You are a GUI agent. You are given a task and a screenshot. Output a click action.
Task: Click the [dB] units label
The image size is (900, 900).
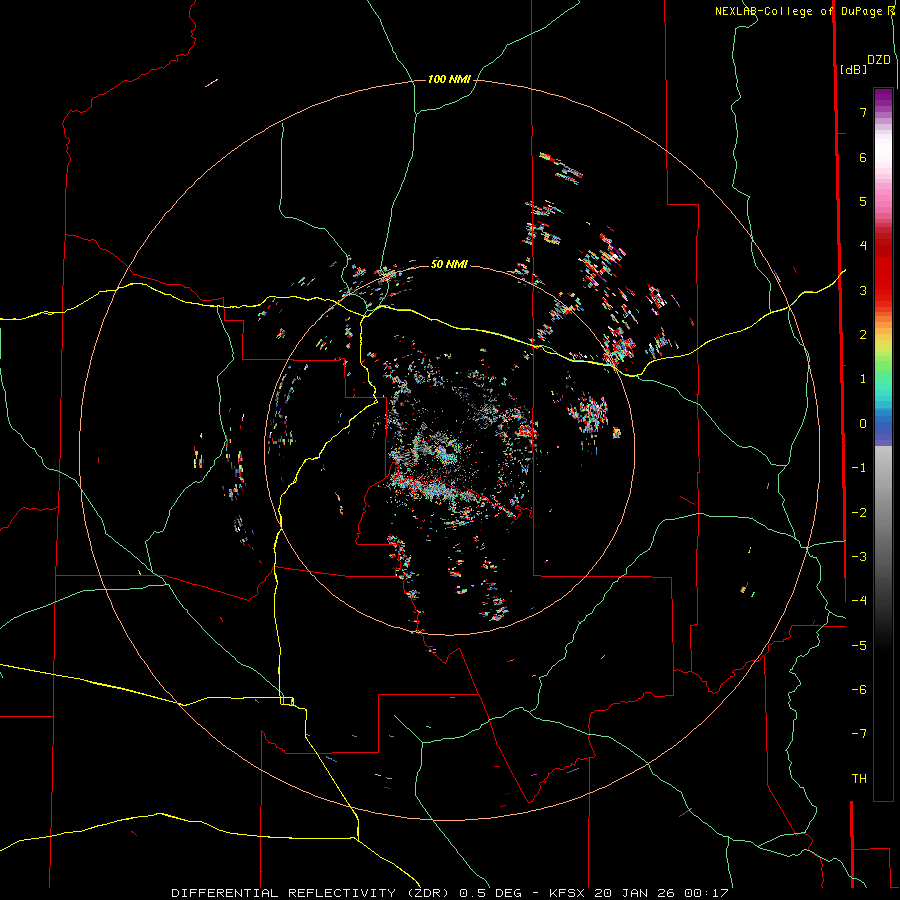pos(854,69)
